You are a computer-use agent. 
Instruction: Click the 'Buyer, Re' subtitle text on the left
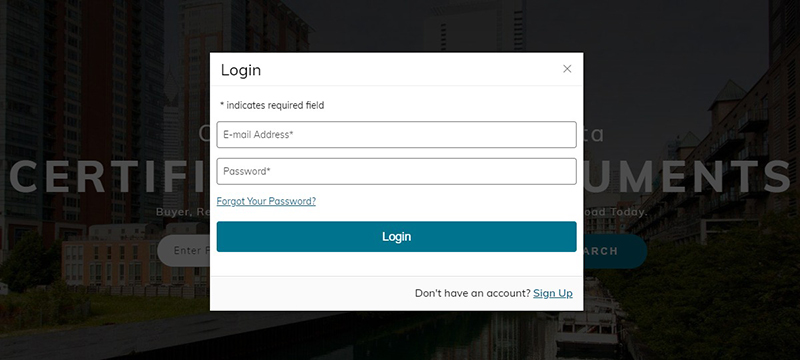(x=183, y=212)
